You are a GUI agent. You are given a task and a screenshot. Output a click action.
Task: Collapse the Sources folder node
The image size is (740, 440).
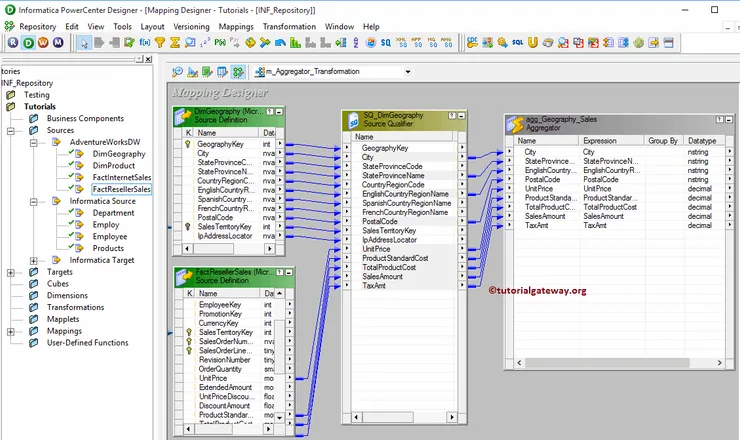click(x=11, y=131)
